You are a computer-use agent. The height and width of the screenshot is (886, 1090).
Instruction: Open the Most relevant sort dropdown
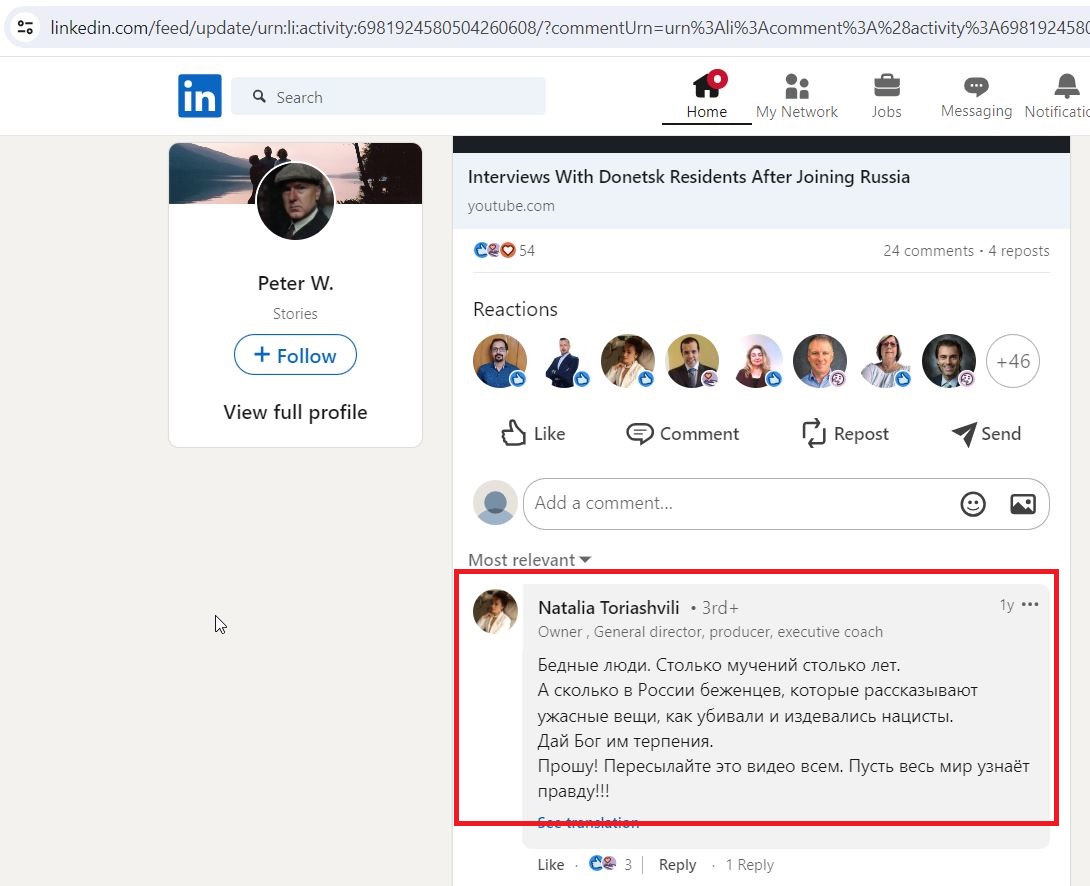529,560
